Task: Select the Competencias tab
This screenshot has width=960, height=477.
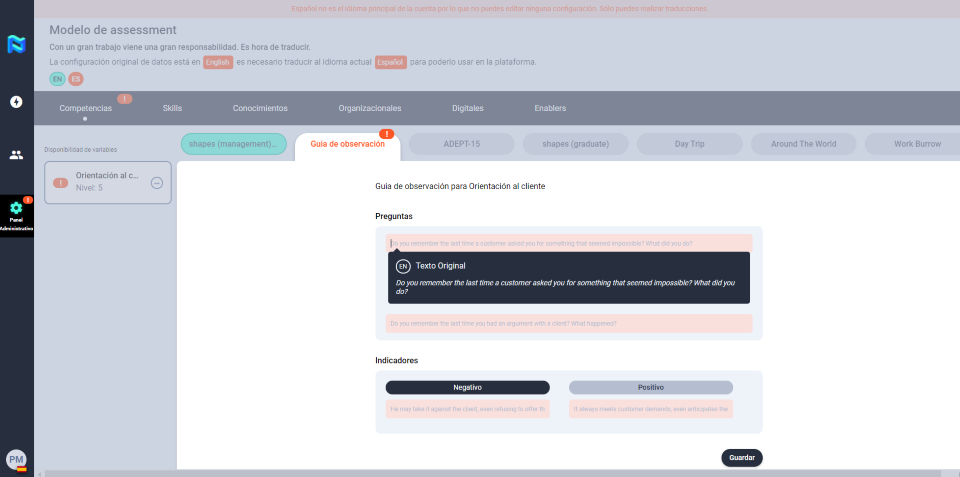Action: point(85,108)
